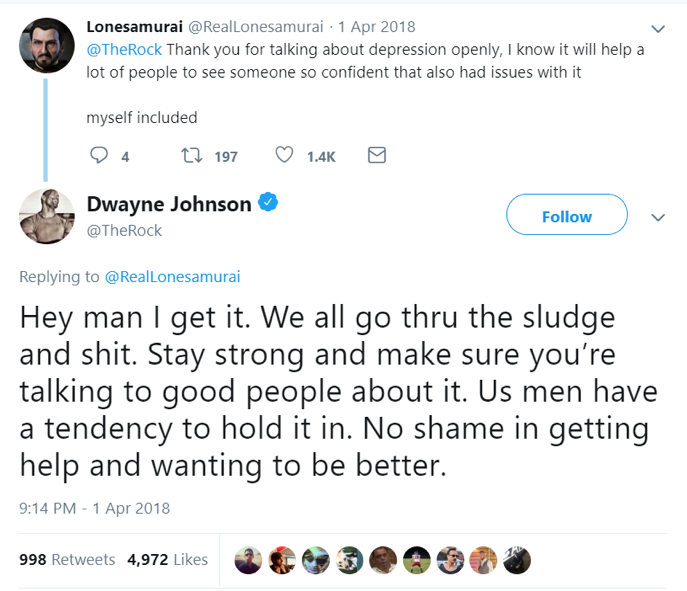The height and width of the screenshot is (591, 687).
Task: Open Dwayne Johnson's profile picture
Action: (47, 216)
